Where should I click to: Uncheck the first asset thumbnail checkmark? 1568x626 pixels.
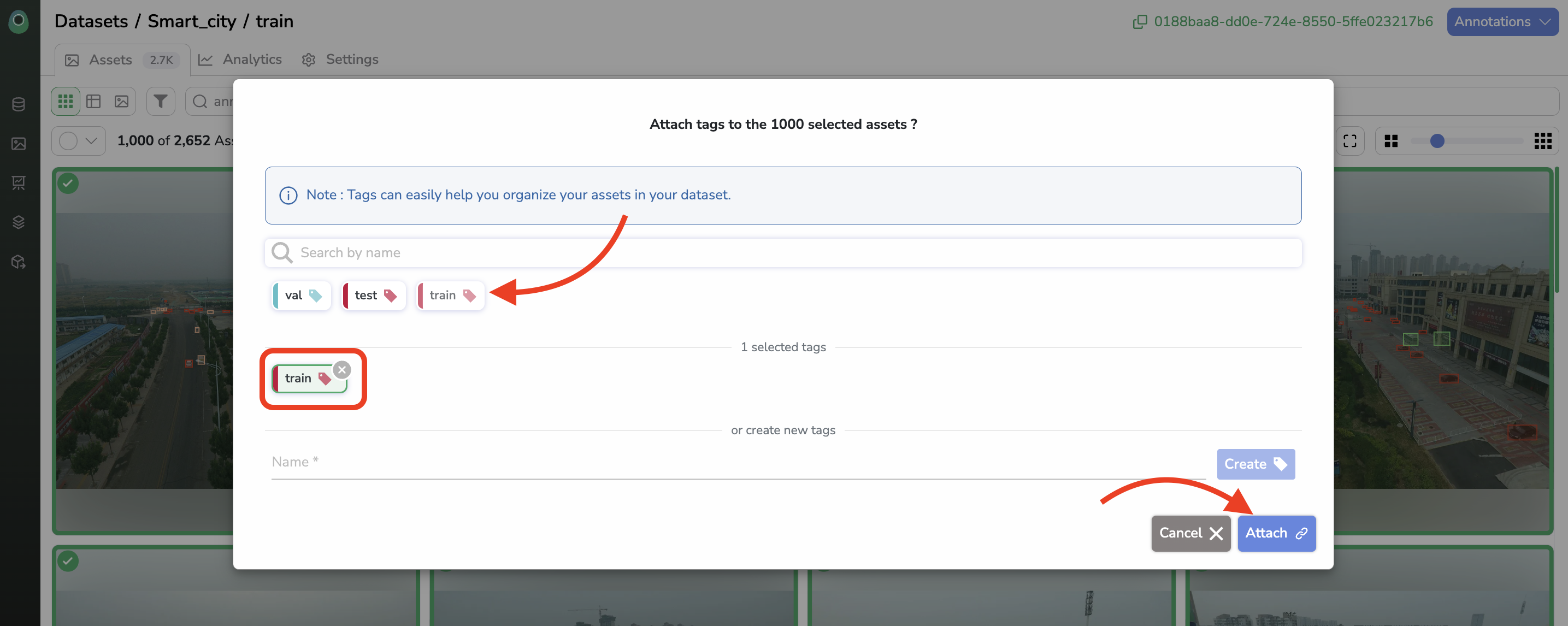pyautogui.click(x=68, y=183)
